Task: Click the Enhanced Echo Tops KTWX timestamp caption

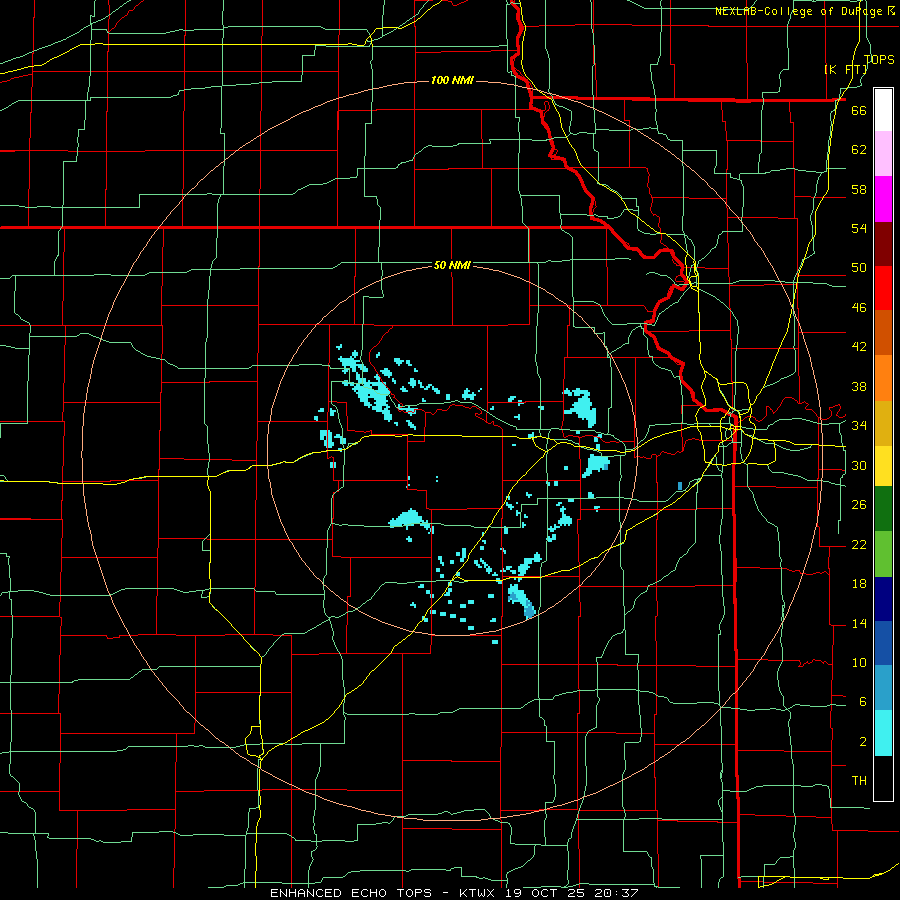Action: point(454,893)
